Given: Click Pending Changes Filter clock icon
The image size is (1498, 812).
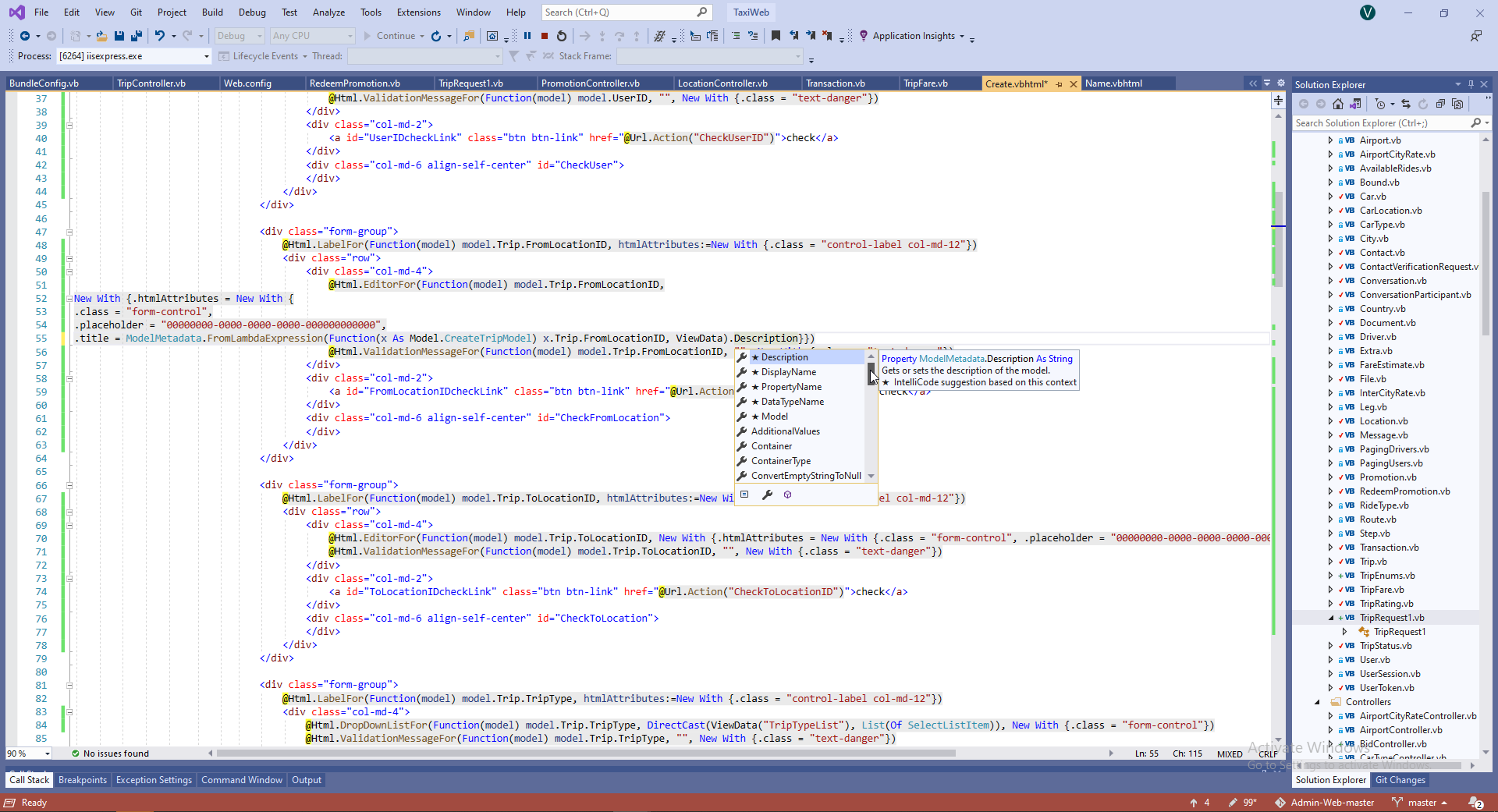Looking at the screenshot, I should point(1380,104).
